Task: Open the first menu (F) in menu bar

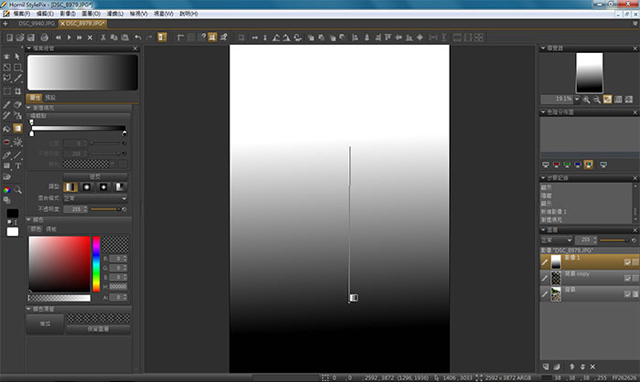Action: (x=21, y=14)
